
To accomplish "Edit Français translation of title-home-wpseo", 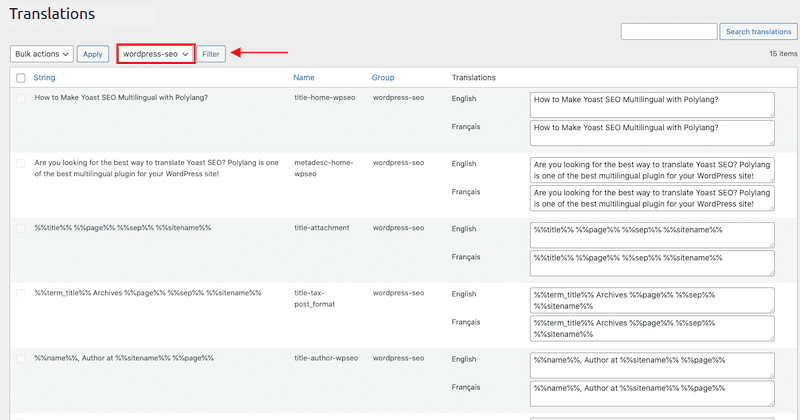I will 652,133.
